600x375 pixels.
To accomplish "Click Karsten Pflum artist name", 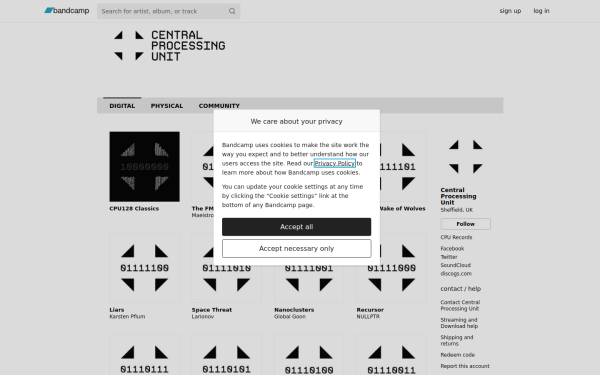I will tap(127, 316).
